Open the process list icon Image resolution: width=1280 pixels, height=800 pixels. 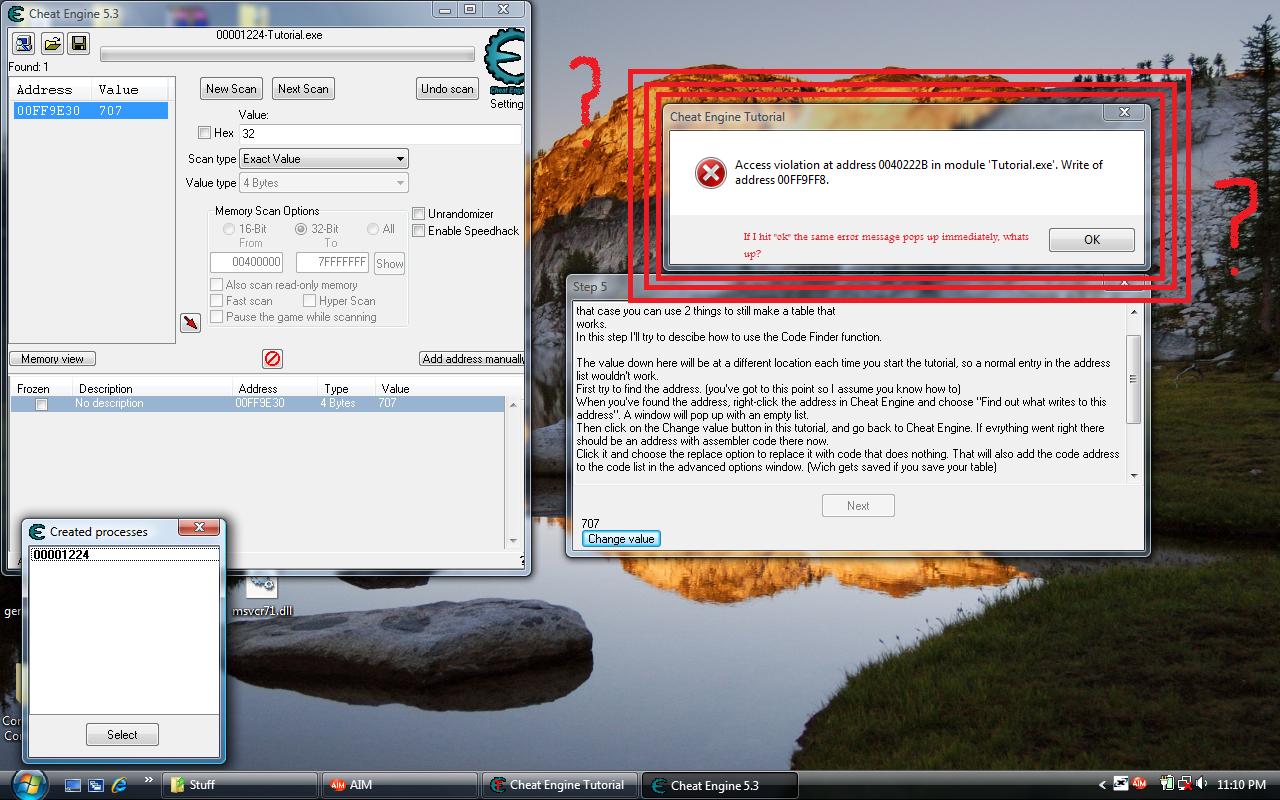22,43
